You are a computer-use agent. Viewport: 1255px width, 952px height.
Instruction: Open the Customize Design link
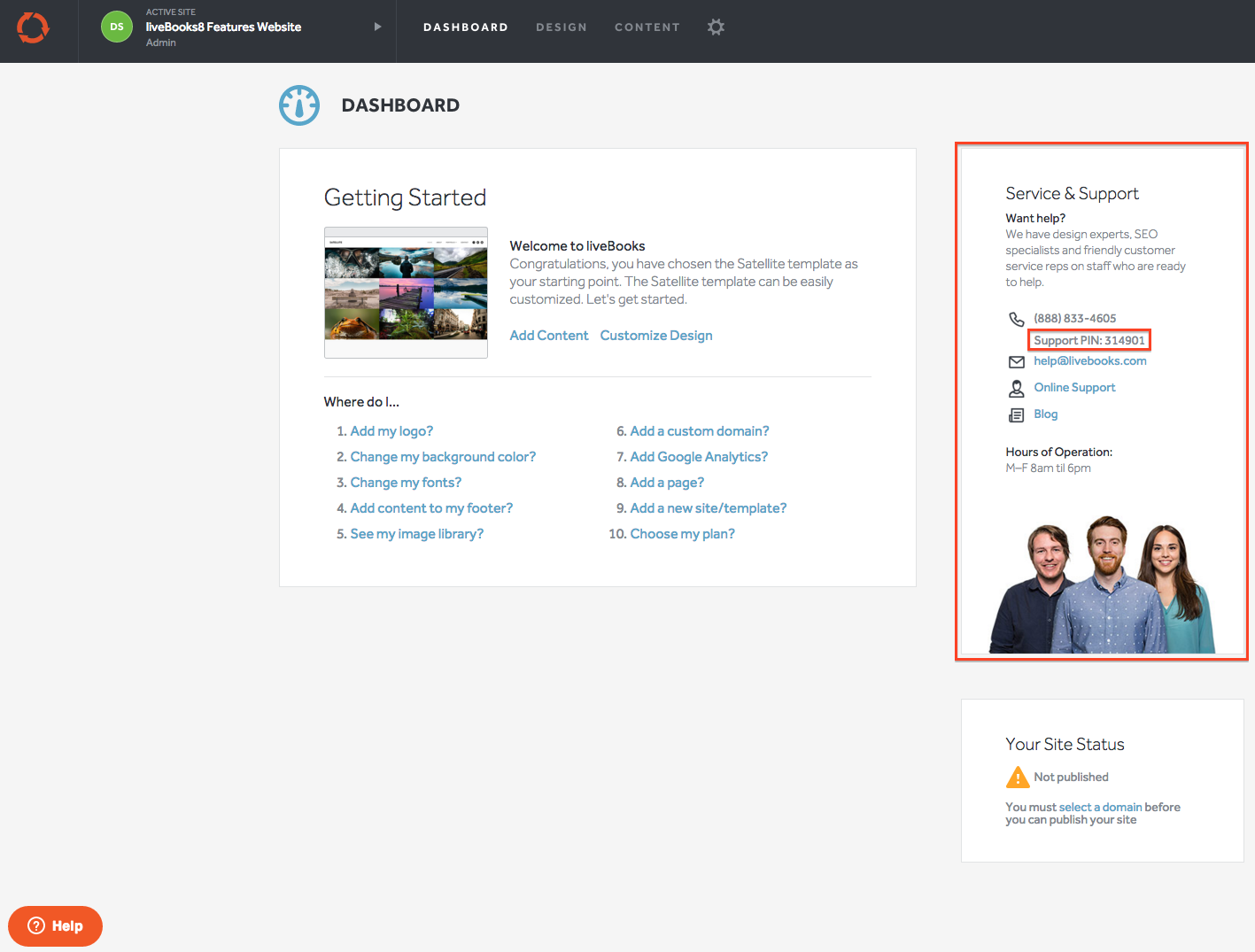point(655,336)
